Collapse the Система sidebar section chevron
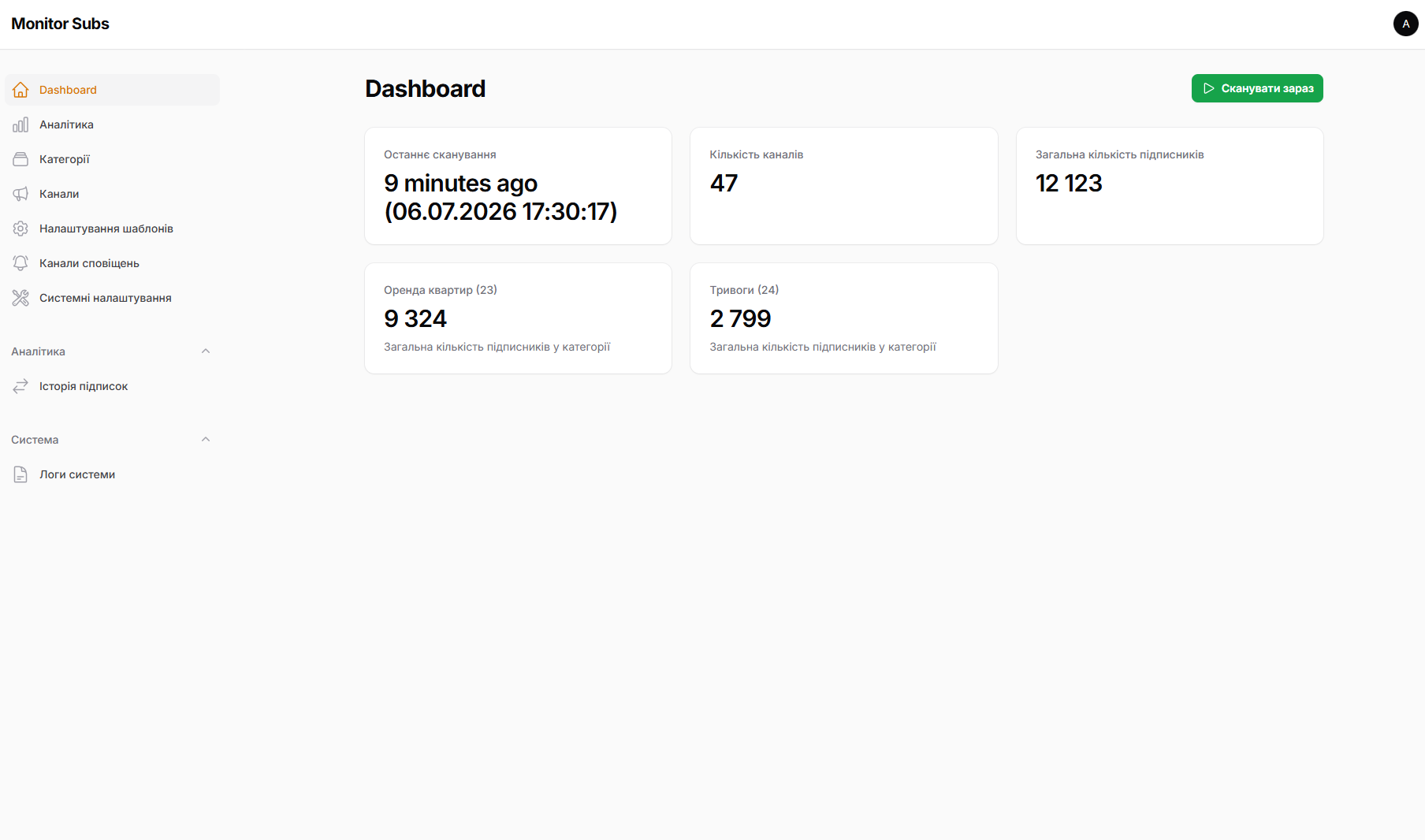This screenshot has height=840, width=1425. [206, 440]
